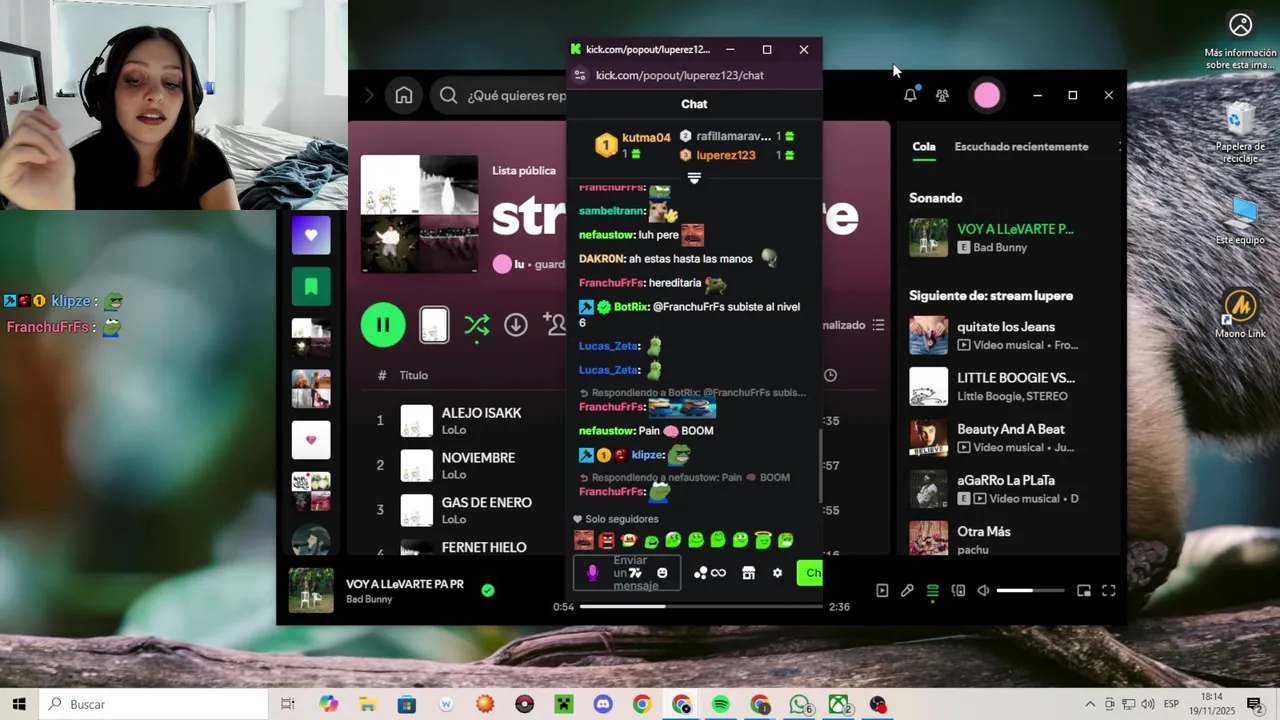Mute the Spotify volume speaker icon
This screenshot has width=1280, height=720.
pyautogui.click(x=983, y=590)
